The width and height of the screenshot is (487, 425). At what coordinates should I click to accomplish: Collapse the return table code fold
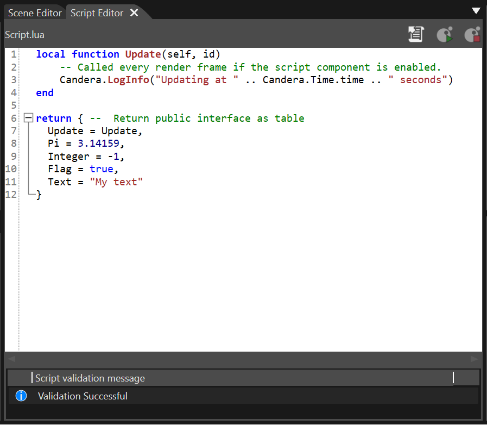(x=29, y=118)
